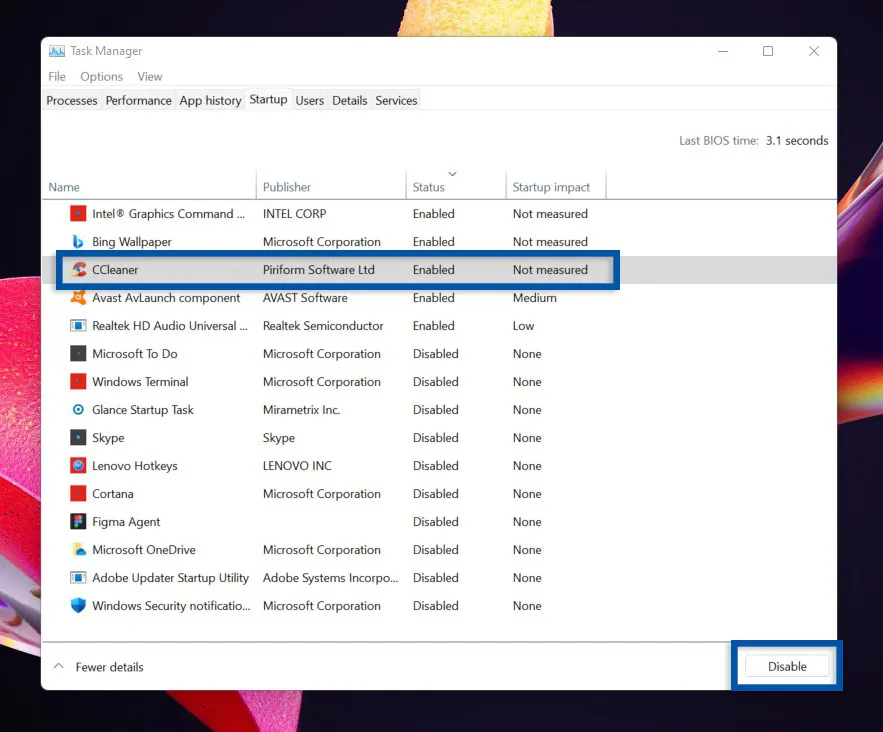Open the Options menu
Viewport: 883px width, 732px height.
(x=101, y=76)
